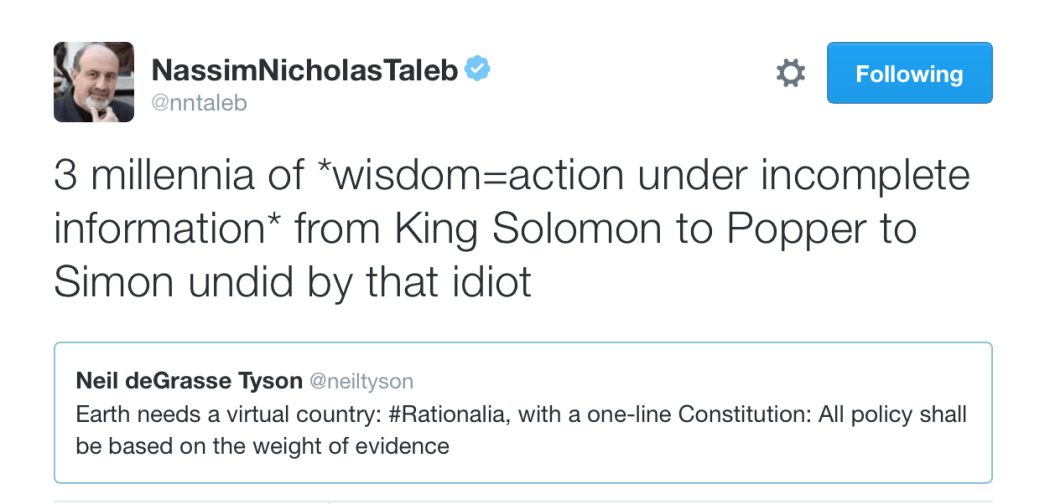Viewport: 1050px width, 504px height.
Task: Click the blue verified badge
Action: pyautogui.click(x=479, y=70)
